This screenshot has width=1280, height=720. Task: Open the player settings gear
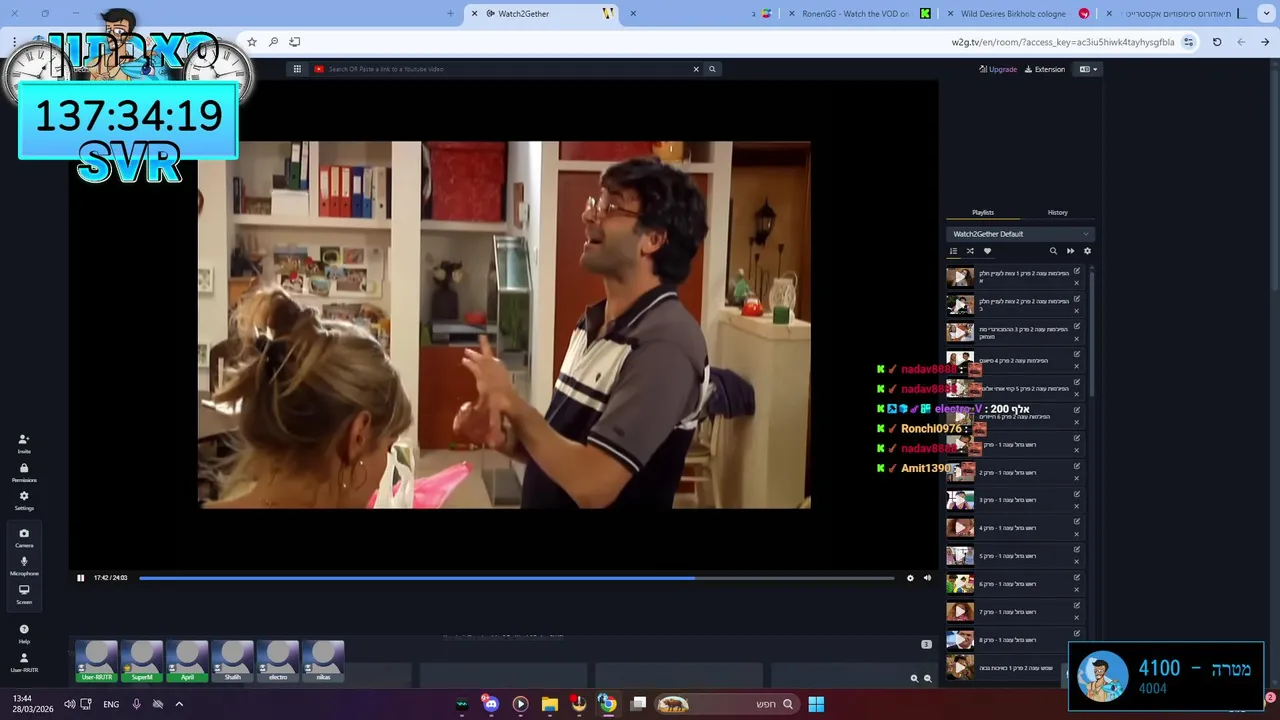click(x=910, y=578)
